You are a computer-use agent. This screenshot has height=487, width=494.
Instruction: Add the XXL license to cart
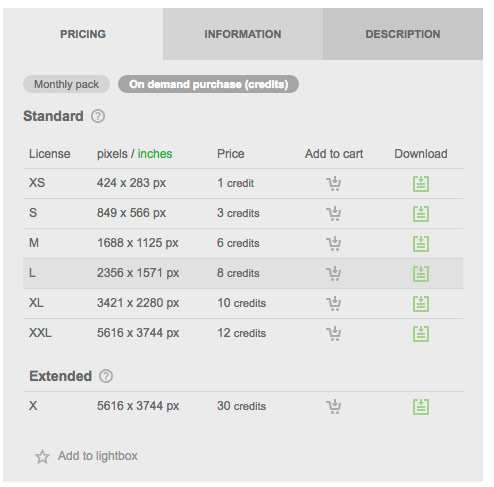coord(333,334)
